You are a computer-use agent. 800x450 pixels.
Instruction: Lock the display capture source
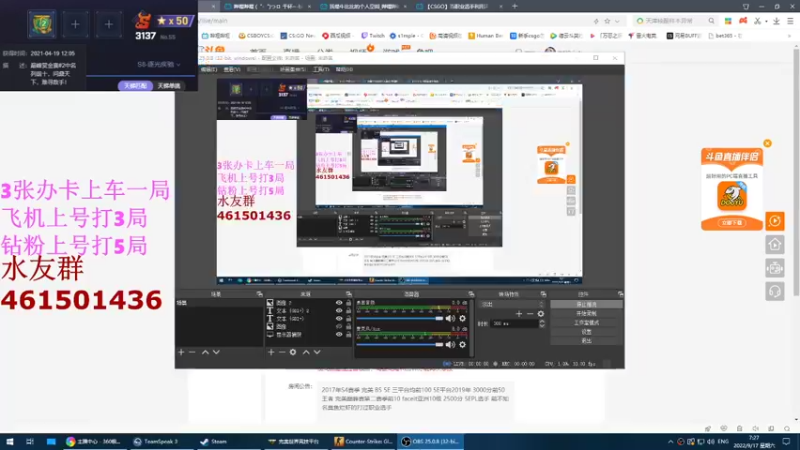click(x=349, y=335)
